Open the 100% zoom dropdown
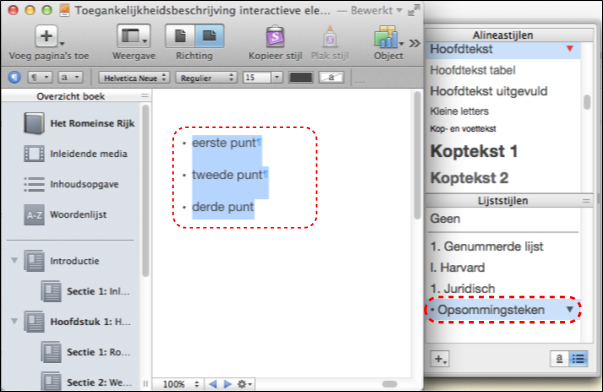This screenshot has height=392, width=603. [x=180, y=384]
